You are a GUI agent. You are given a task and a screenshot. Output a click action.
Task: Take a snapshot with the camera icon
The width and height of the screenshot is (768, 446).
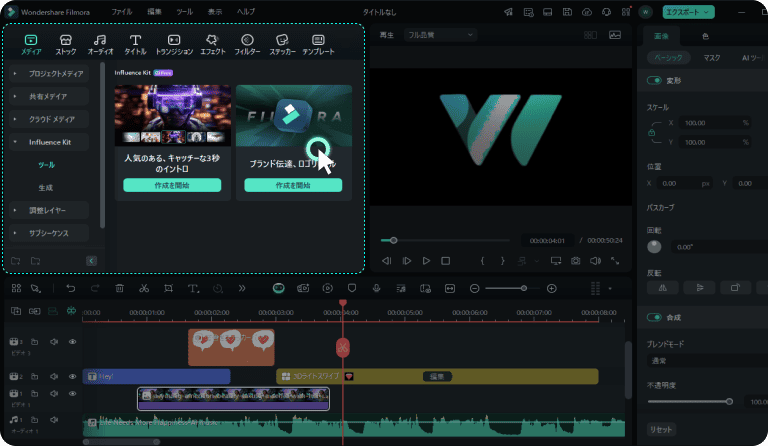(575, 261)
